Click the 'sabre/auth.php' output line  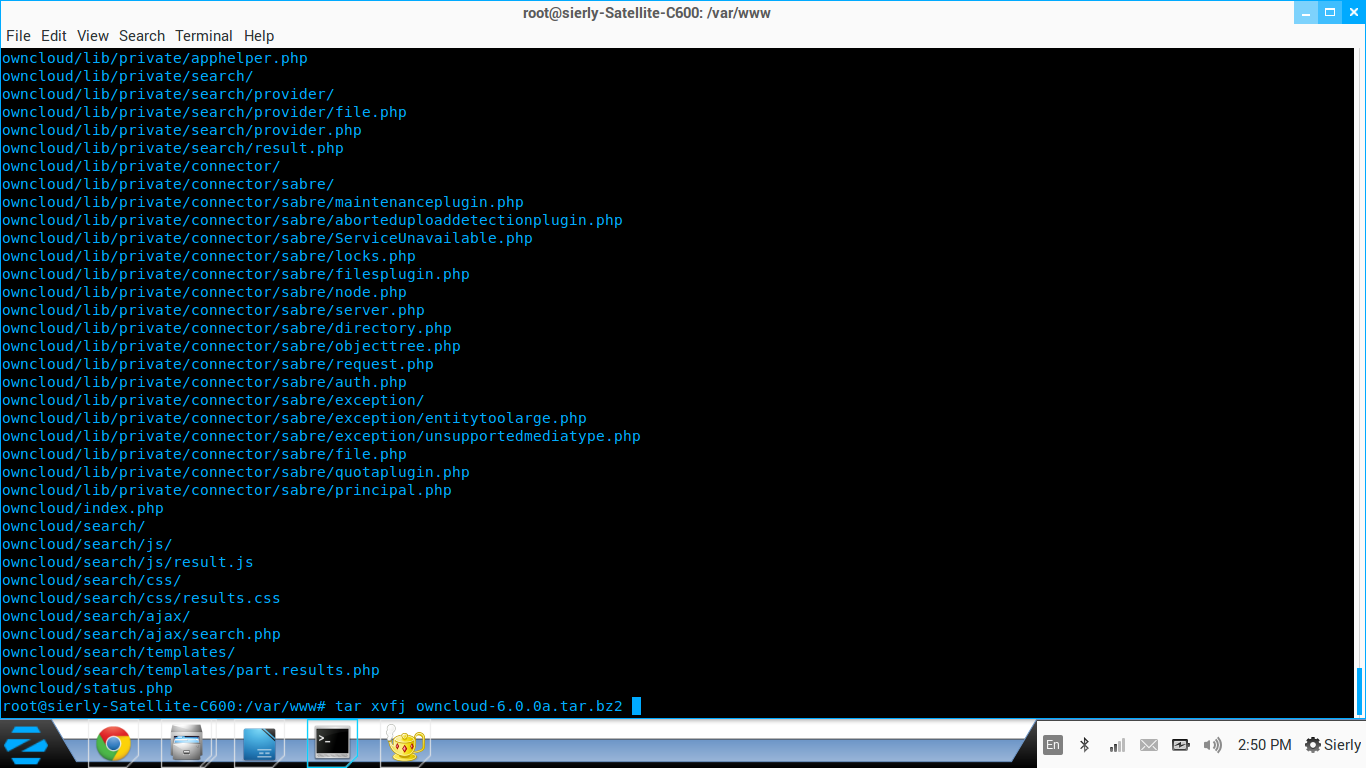pos(204,382)
